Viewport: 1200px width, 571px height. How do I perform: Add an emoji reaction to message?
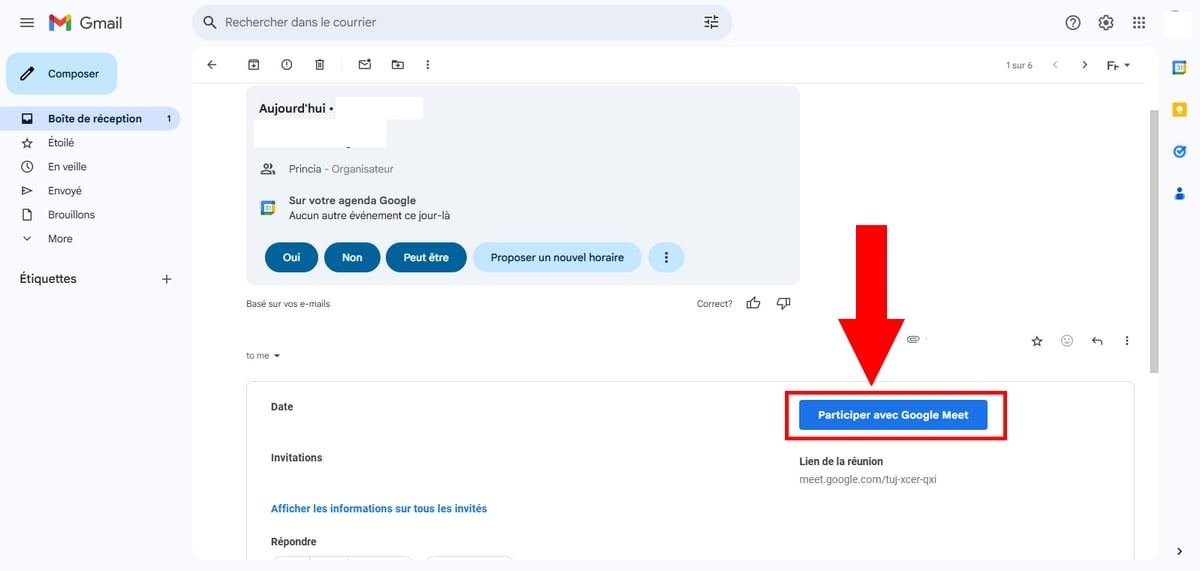pos(1067,341)
